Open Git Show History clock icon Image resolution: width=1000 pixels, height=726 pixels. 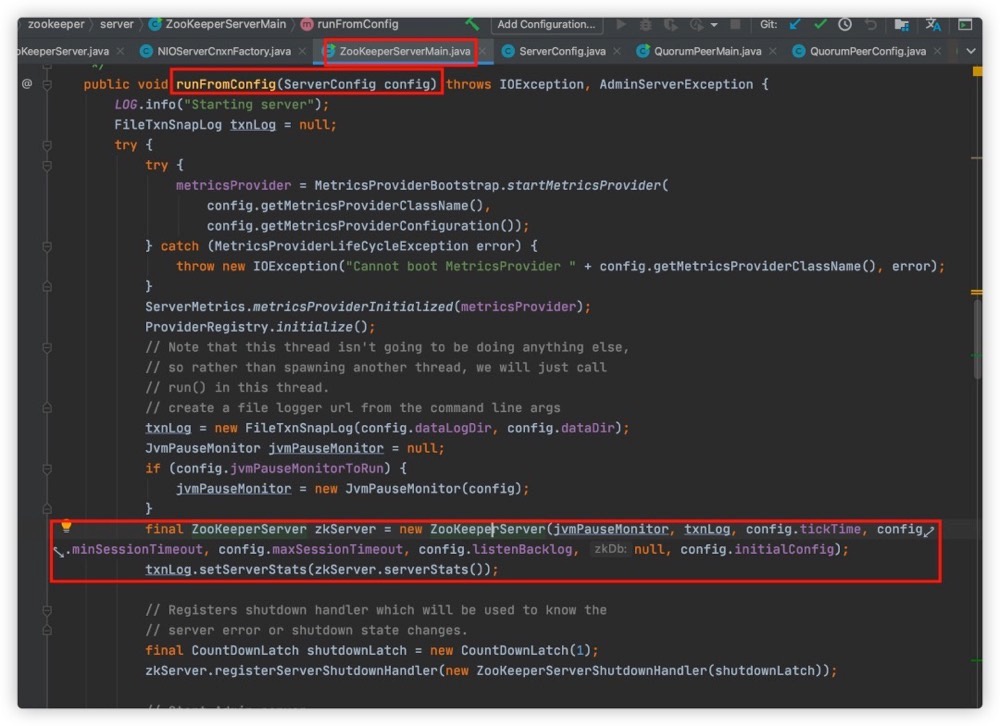point(845,24)
